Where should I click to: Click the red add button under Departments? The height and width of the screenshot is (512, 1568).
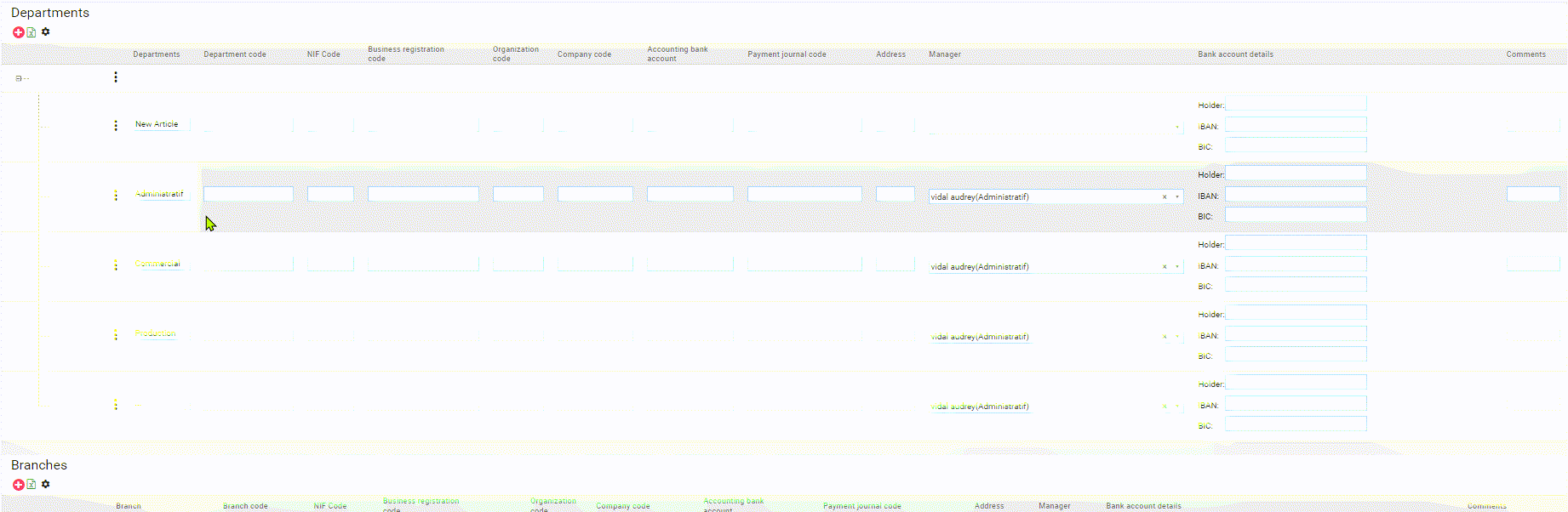click(18, 32)
